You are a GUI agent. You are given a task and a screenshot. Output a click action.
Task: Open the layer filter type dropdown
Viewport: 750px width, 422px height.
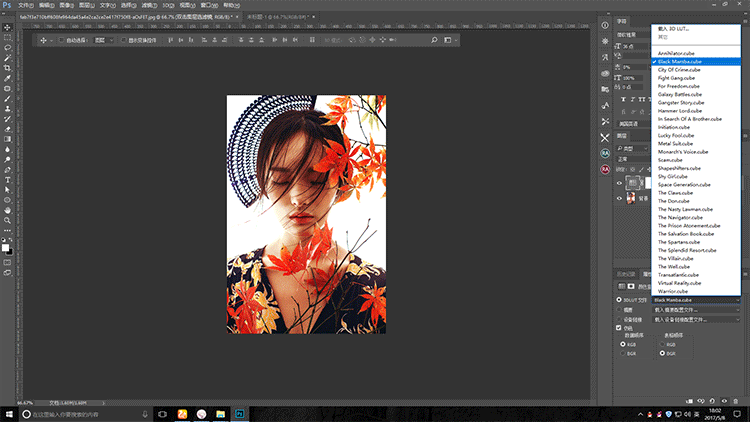[632, 148]
